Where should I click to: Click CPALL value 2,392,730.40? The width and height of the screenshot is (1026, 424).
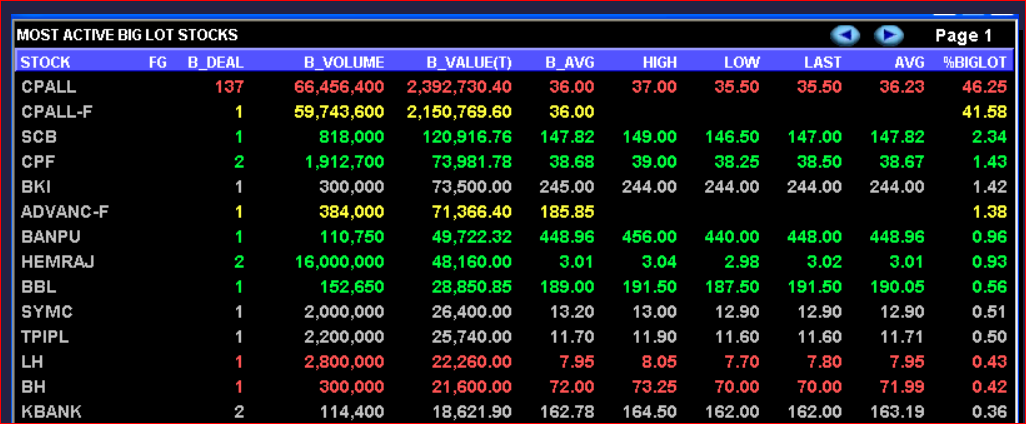pyautogui.click(x=459, y=86)
